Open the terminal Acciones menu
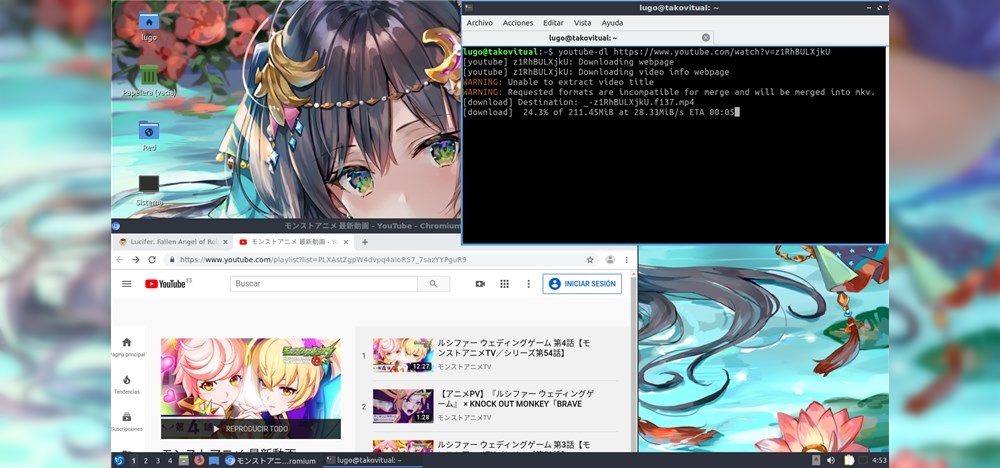This screenshot has width=1000, height=468. (518, 23)
